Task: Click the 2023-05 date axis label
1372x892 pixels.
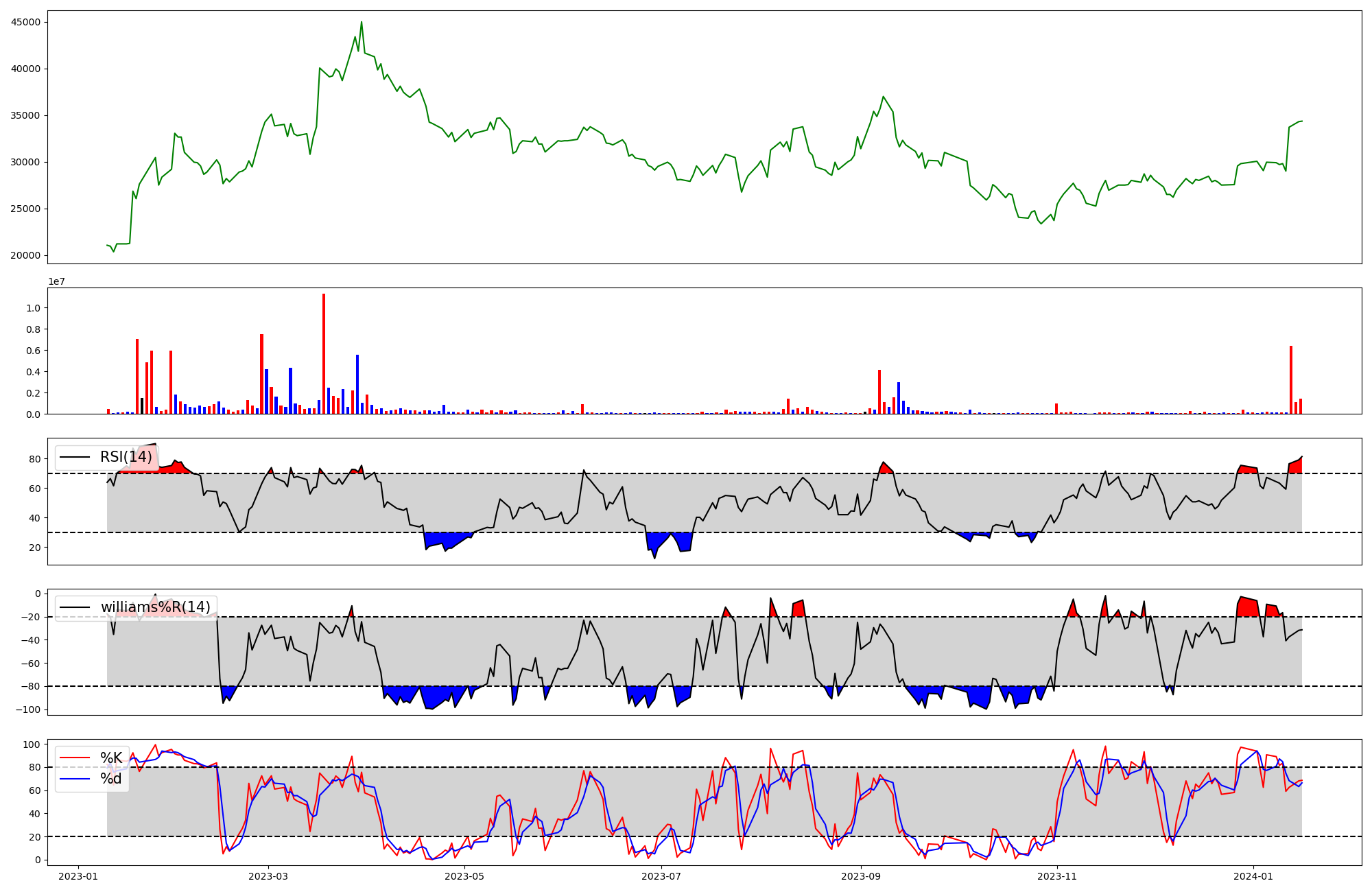Action: 465,876
